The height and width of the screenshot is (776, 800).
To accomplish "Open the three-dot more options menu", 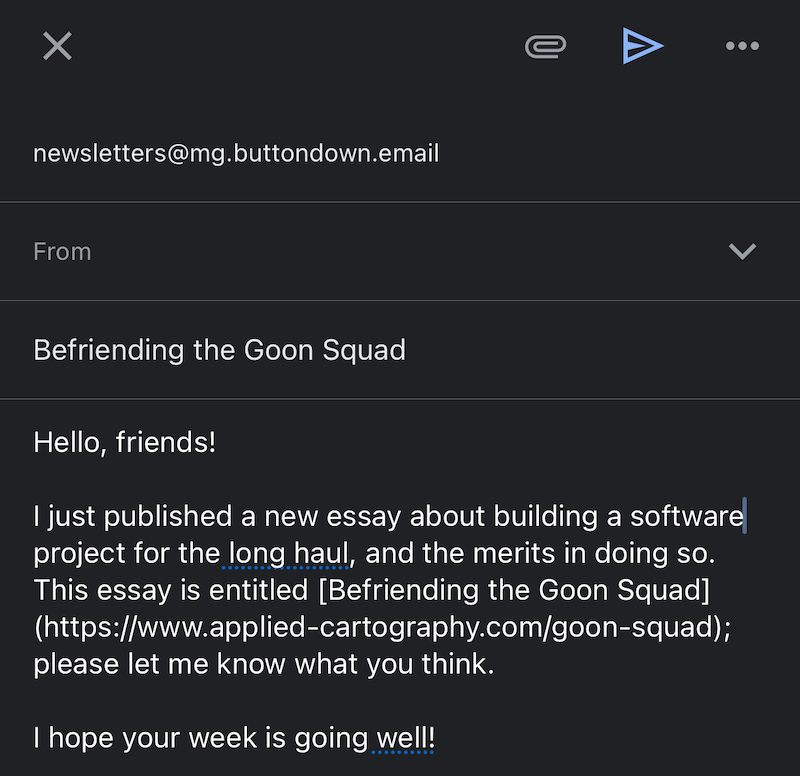I will [x=742, y=46].
